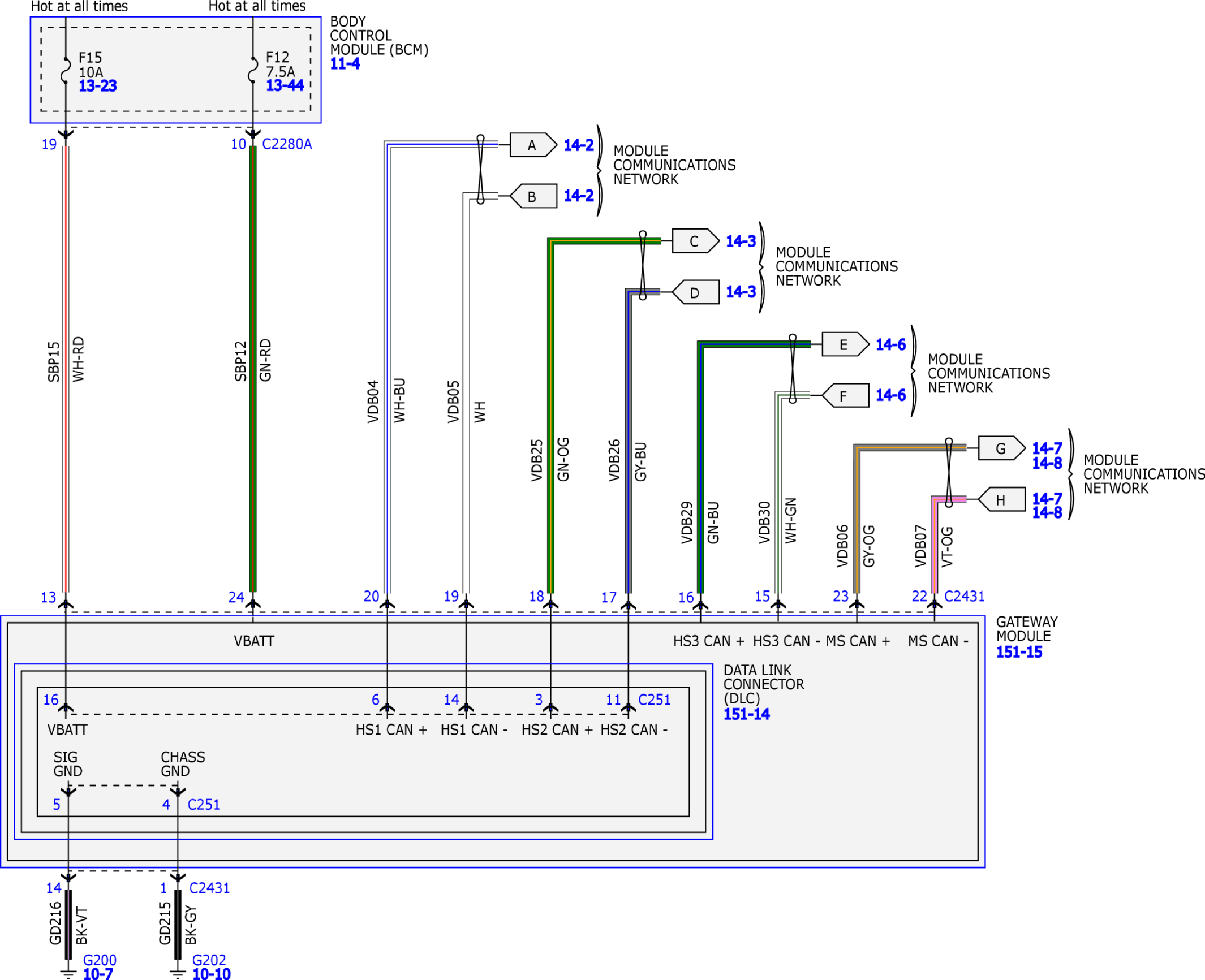This screenshot has width=1205, height=980.
Task: Click connector arrow labeled A
Action: [533, 145]
